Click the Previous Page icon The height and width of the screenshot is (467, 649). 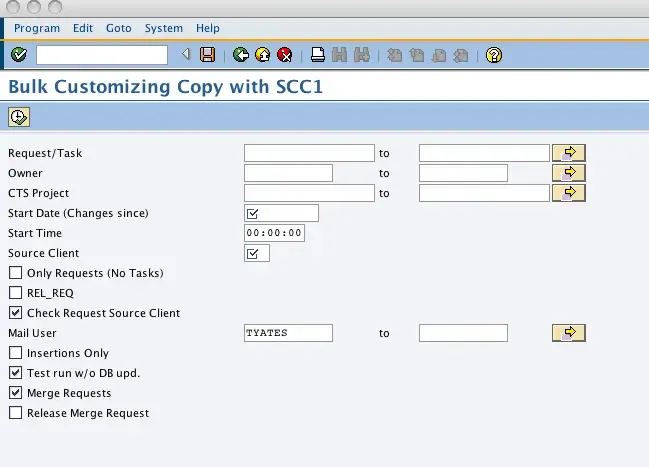[x=417, y=55]
